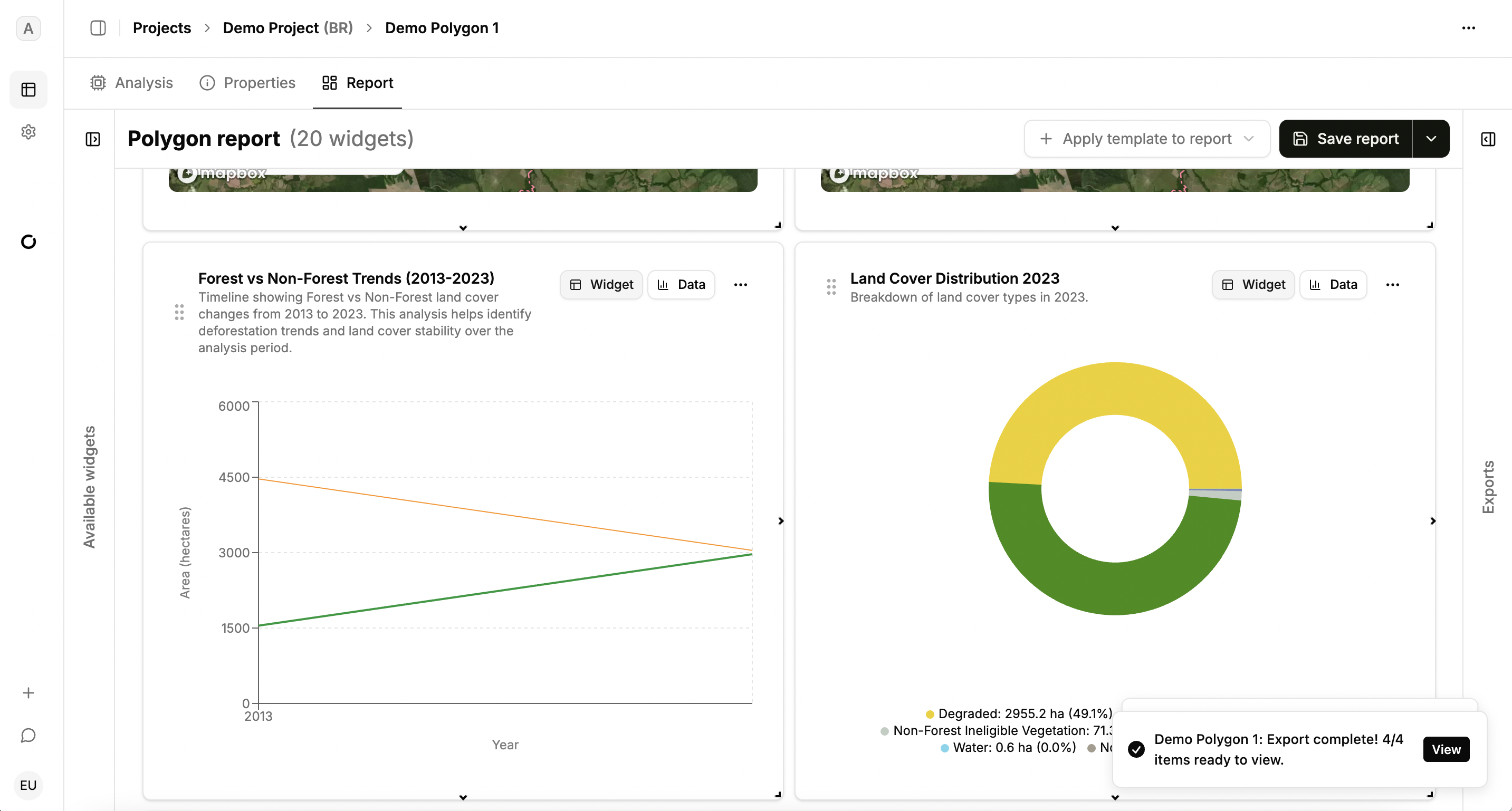Expand Save report dropdown arrow
The height and width of the screenshot is (811, 1512).
coord(1431,139)
